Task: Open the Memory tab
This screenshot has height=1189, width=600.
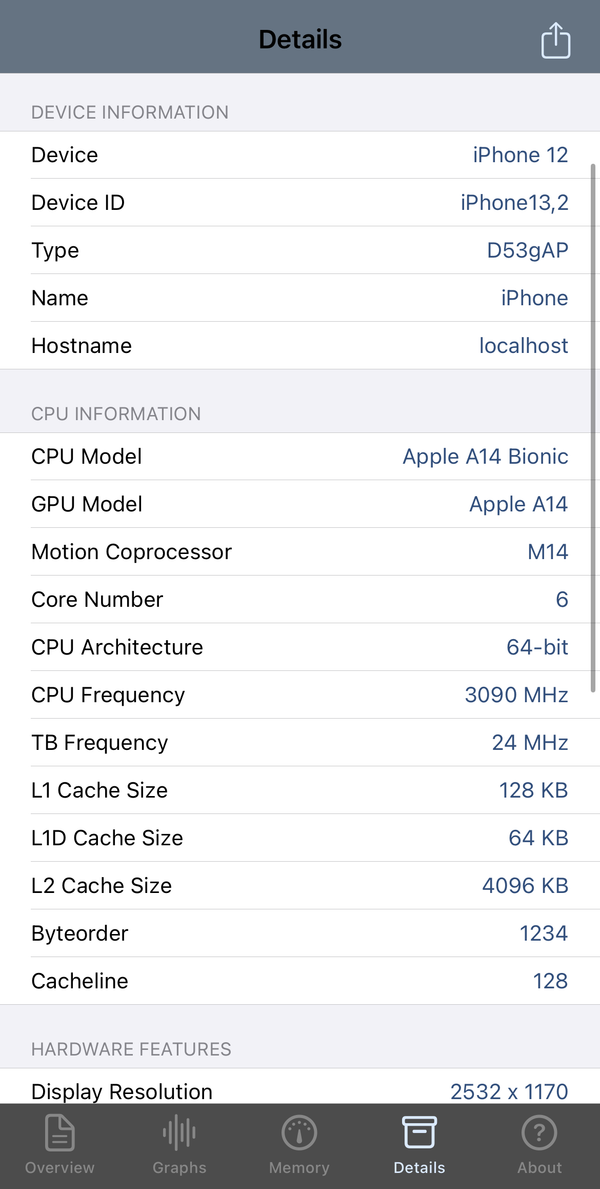Action: (x=300, y=1144)
